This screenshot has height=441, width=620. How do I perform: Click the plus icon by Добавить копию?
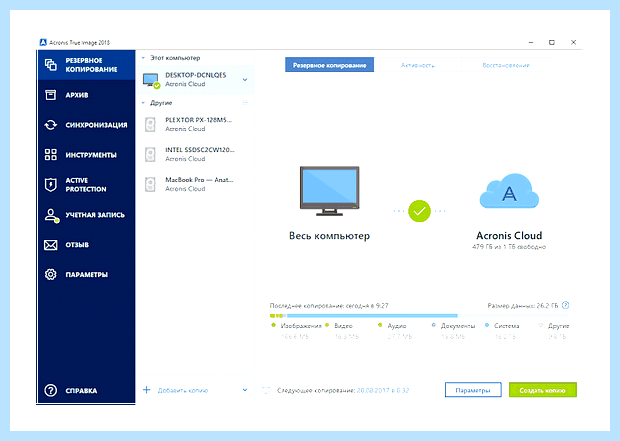(x=146, y=390)
